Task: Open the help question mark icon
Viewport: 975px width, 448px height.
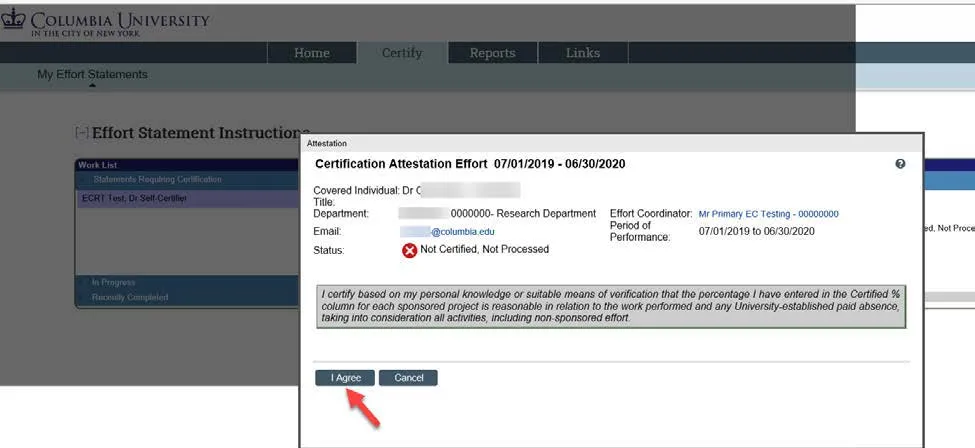Action: pyautogui.click(x=900, y=164)
